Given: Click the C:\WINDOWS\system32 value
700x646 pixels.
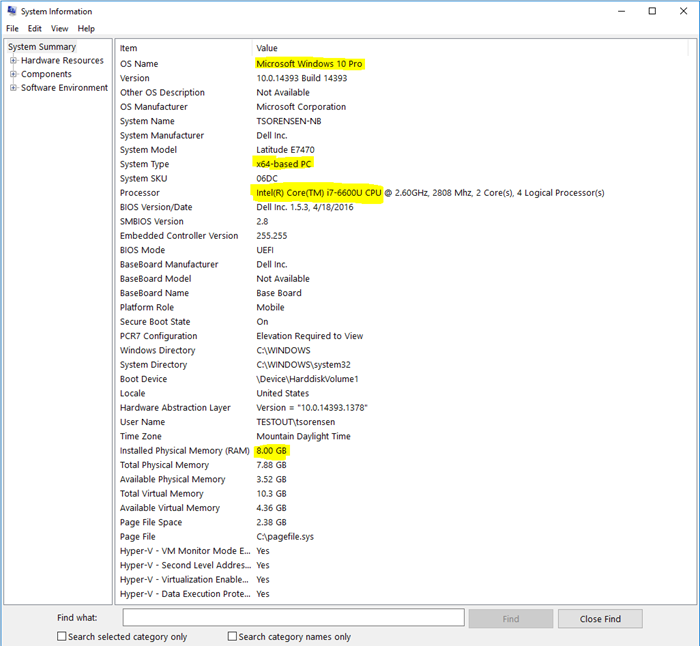Looking at the screenshot, I should (x=303, y=365).
